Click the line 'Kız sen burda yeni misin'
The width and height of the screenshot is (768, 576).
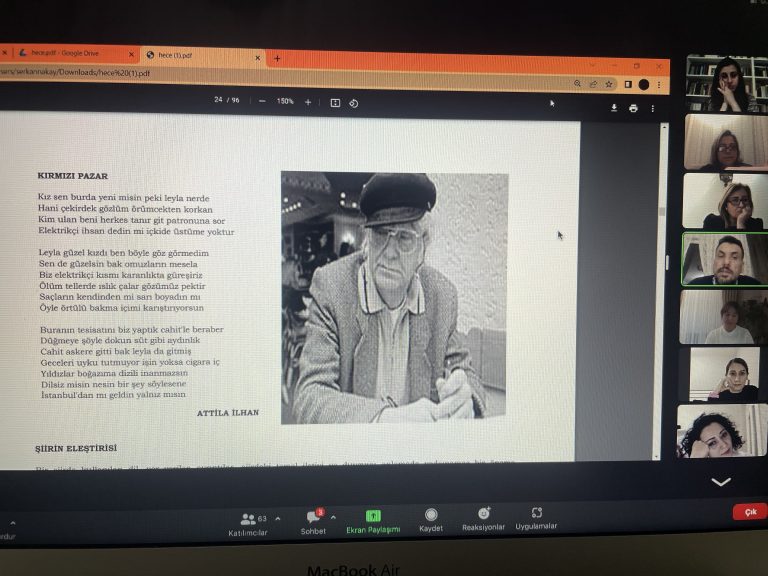pyautogui.click(x=123, y=198)
